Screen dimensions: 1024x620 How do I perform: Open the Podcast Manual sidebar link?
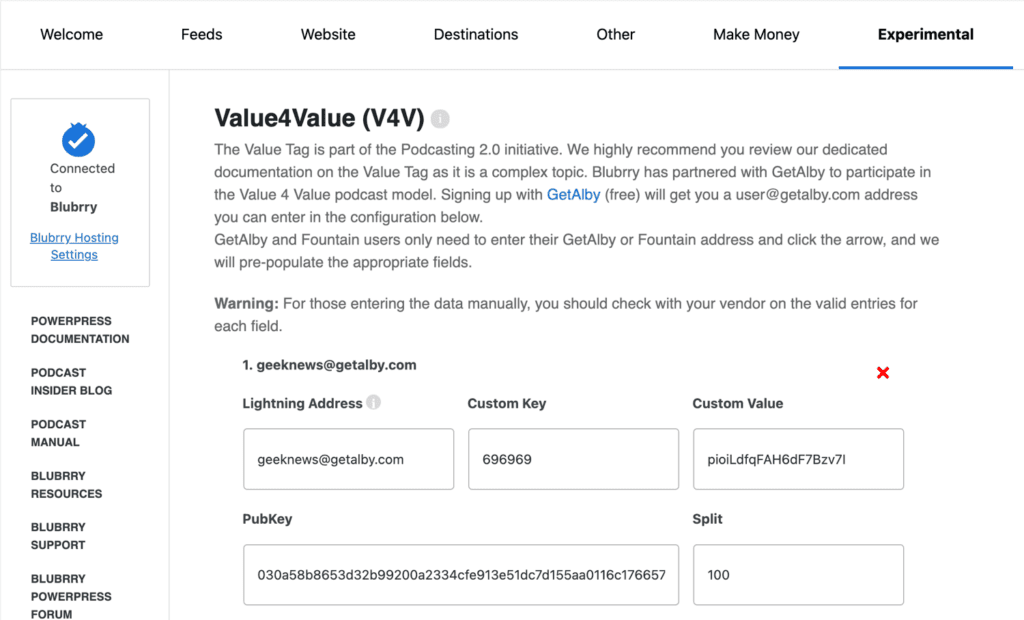(58, 433)
